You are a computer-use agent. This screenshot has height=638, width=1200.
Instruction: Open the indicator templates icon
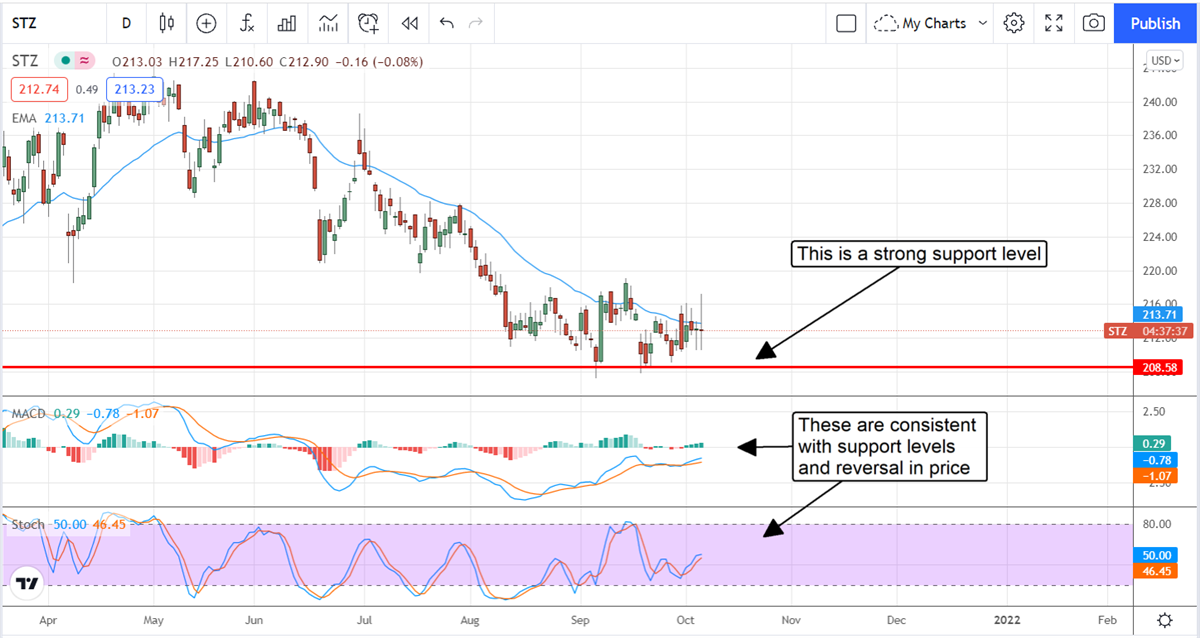coord(328,22)
